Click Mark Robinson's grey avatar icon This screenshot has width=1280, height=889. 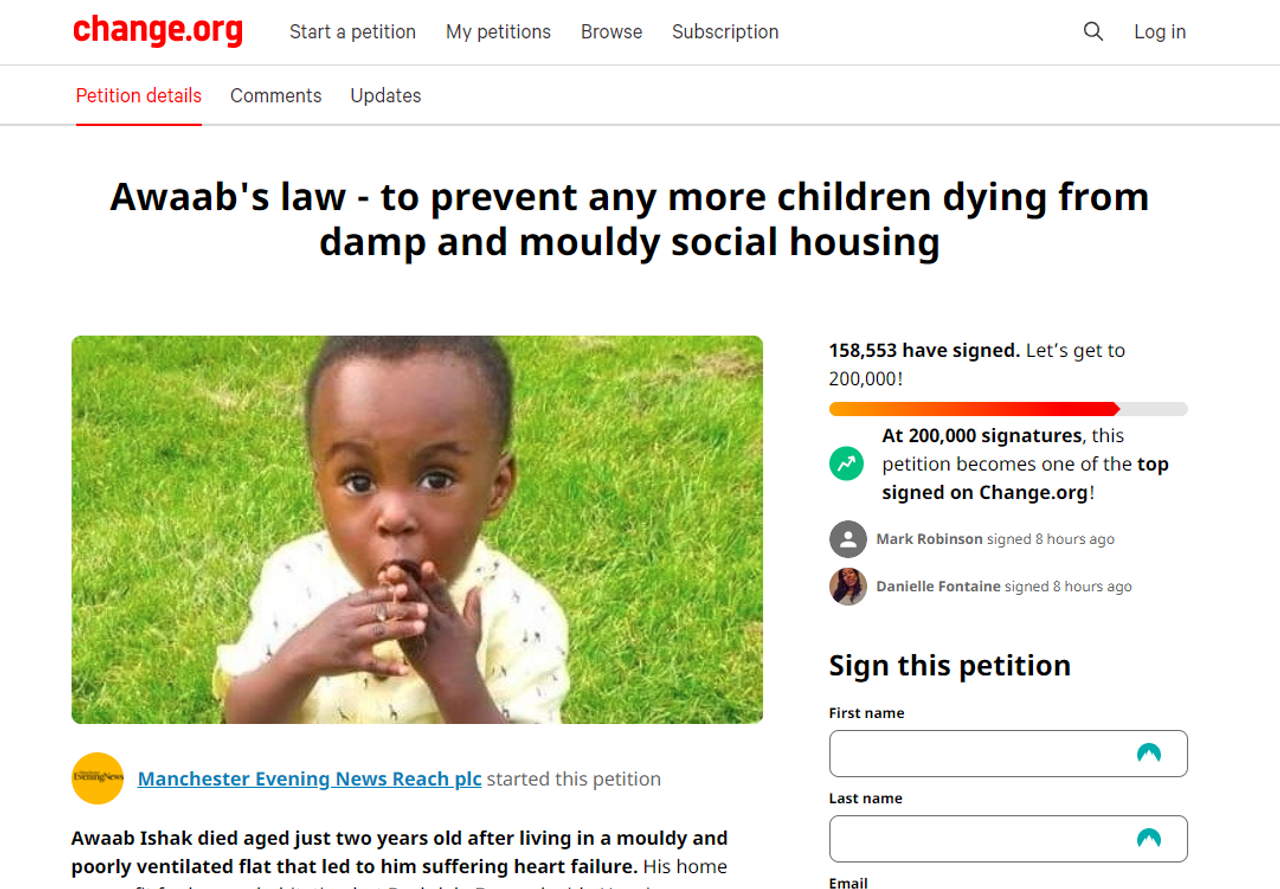click(x=847, y=539)
